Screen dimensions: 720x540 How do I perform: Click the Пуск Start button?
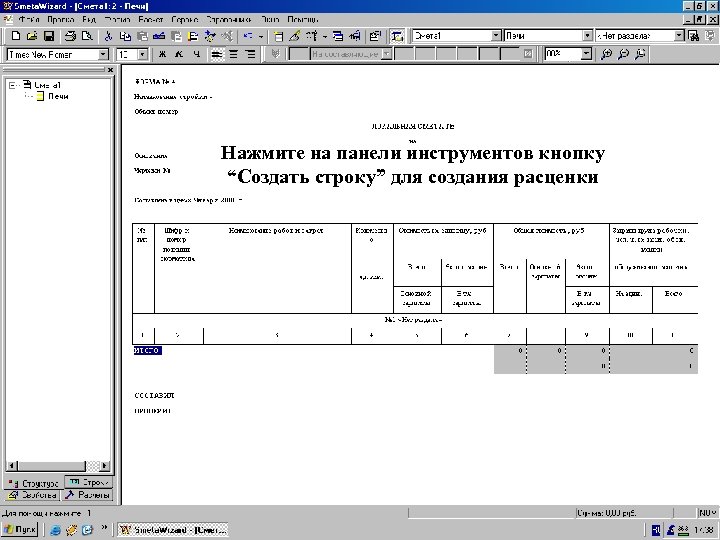[x=19, y=529]
